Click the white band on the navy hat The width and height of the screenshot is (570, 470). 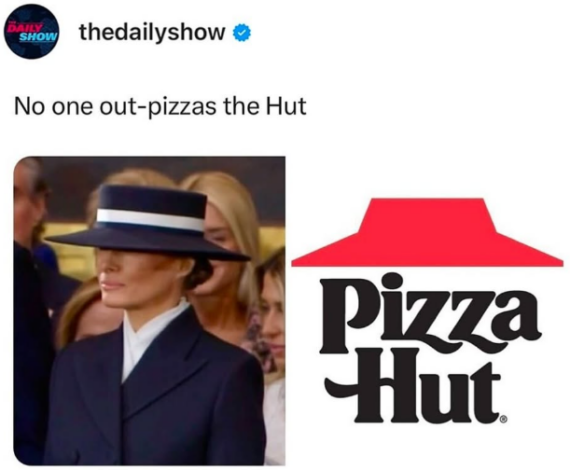pyautogui.click(x=150, y=219)
